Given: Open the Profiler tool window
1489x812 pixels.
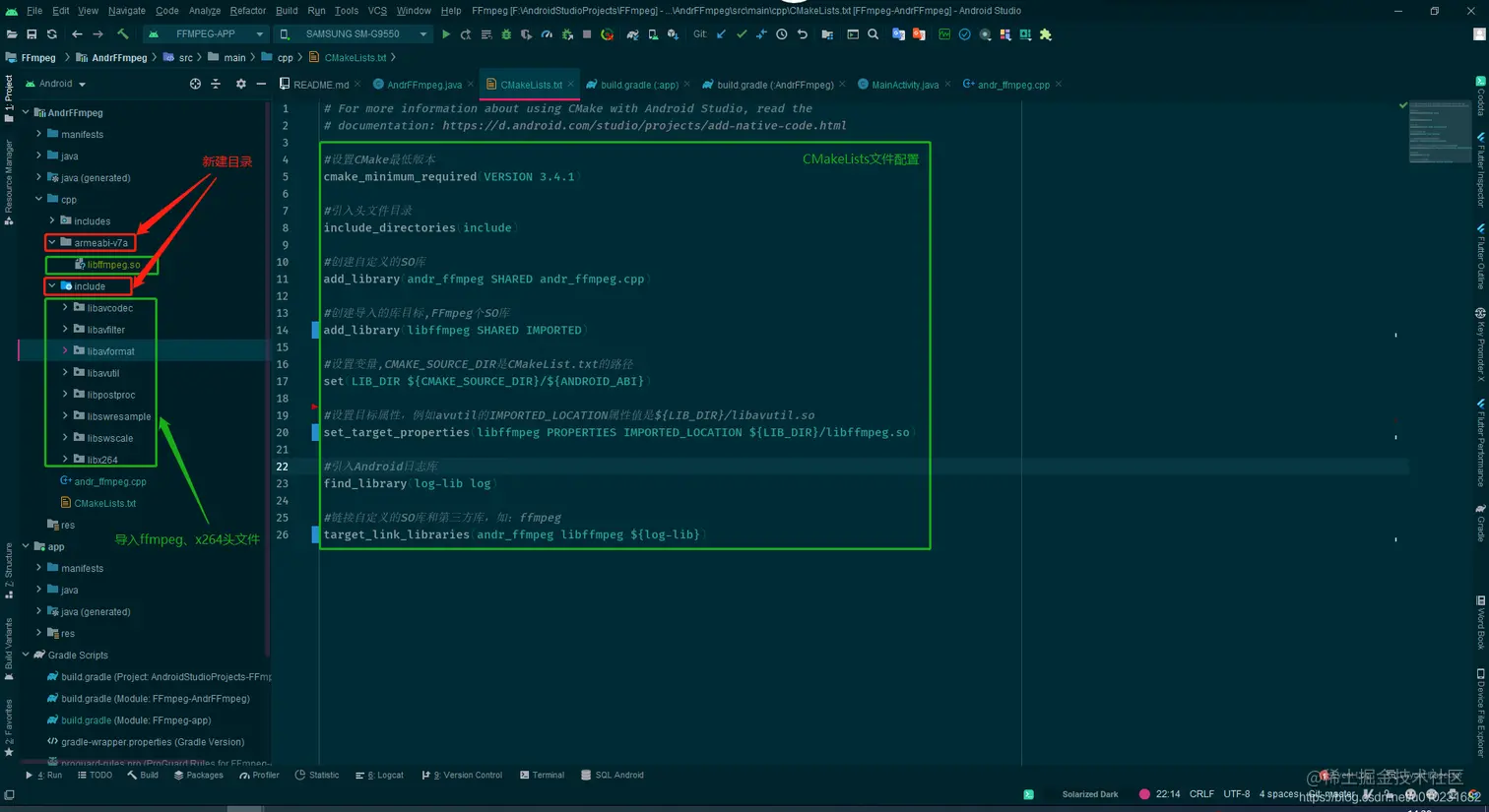Looking at the screenshot, I should [259, 776].
